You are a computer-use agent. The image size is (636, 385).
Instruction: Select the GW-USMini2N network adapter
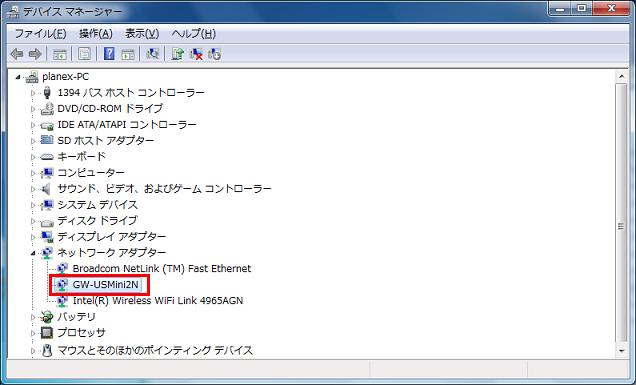(x=105, y=285)
